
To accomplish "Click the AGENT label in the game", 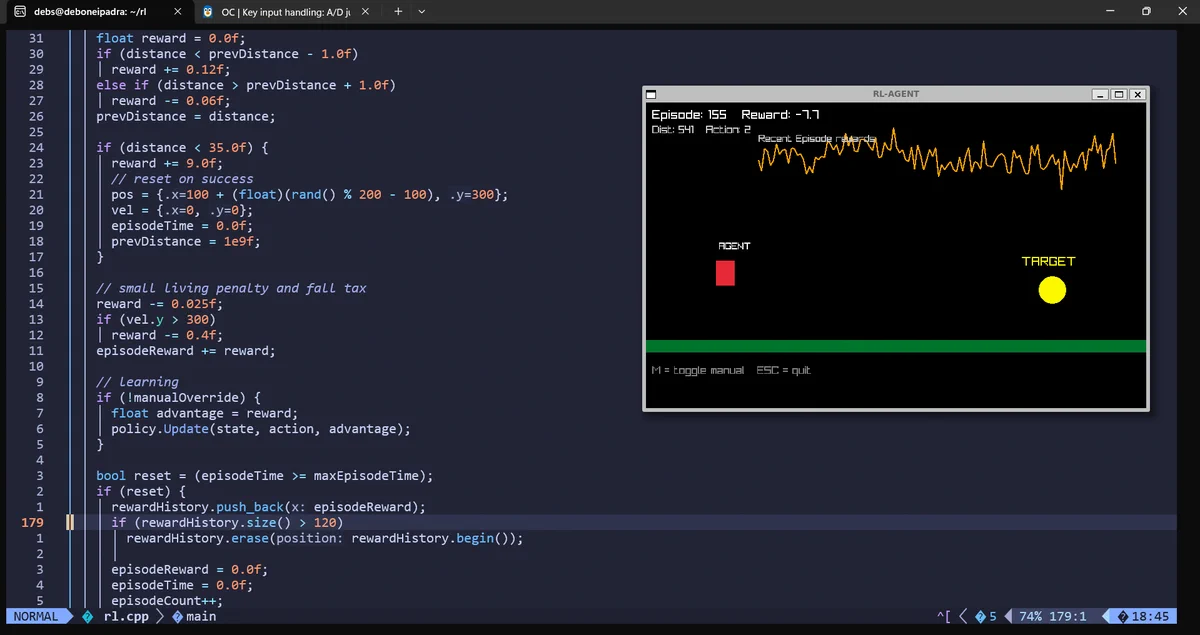I will (734, 246).
